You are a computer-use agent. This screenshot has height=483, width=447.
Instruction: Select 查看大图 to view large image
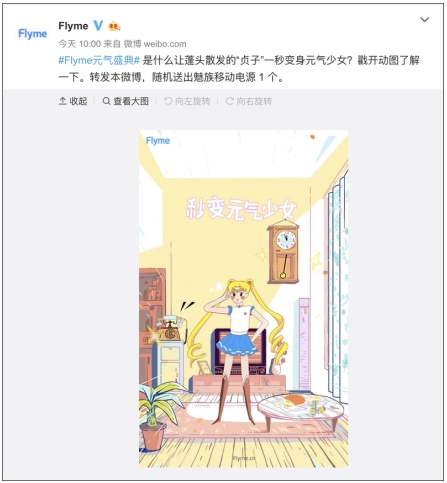click(131, 101)
